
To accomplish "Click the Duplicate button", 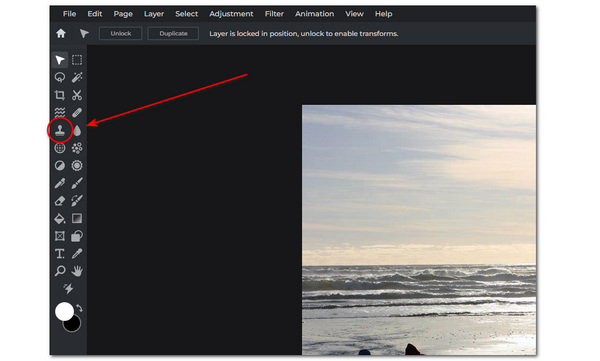I will (x=173, y=33).
